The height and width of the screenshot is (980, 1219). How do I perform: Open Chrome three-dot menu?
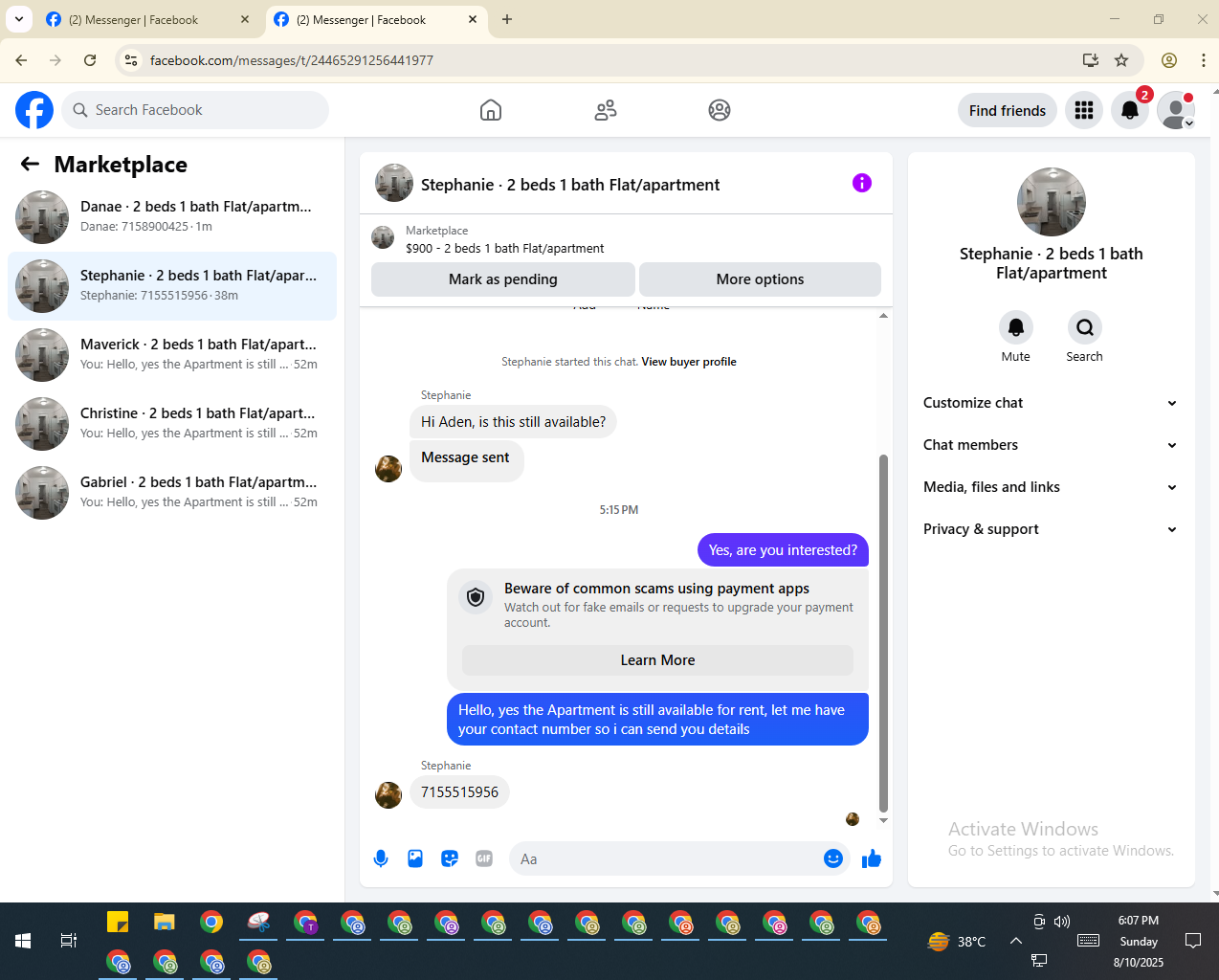(x=1204, y=60)
